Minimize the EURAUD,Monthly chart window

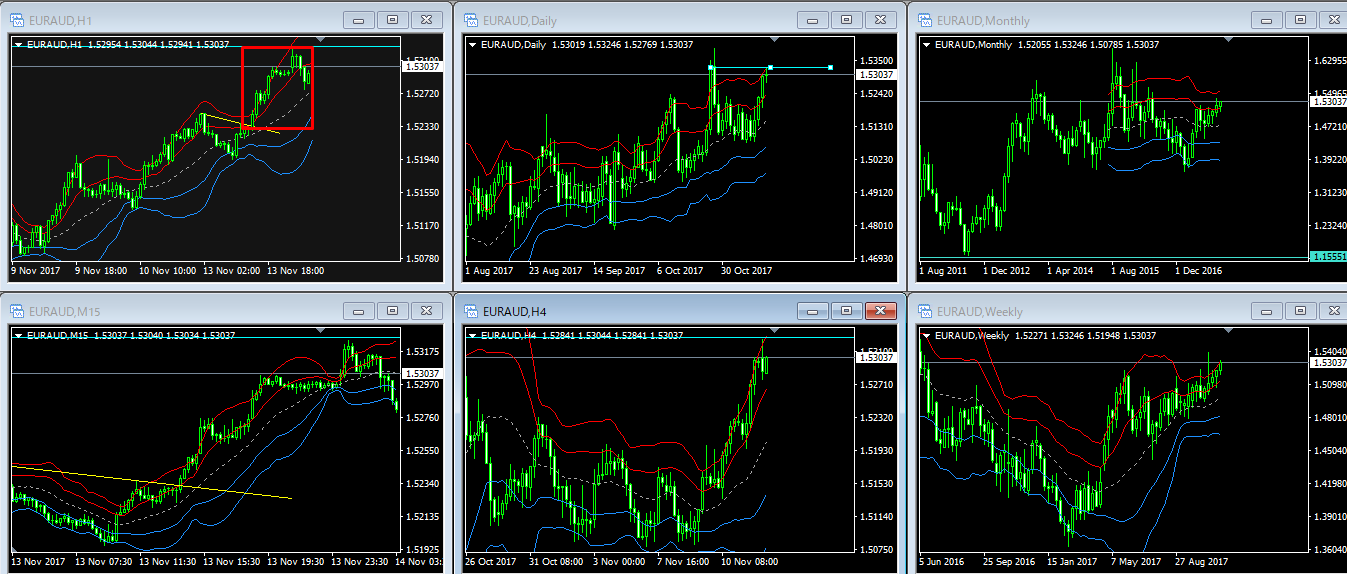1266,20
